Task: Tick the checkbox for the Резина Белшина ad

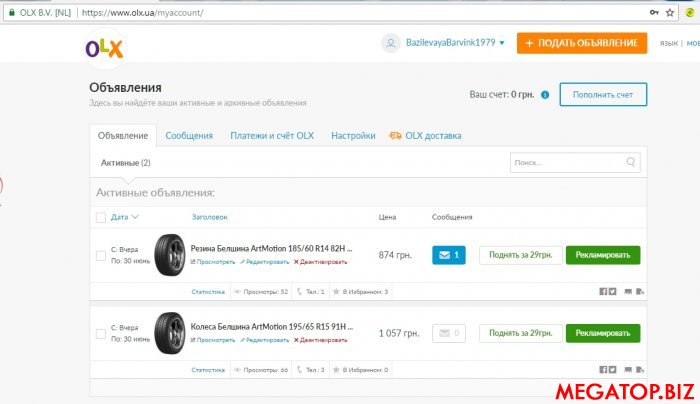Action: [101, 256]
